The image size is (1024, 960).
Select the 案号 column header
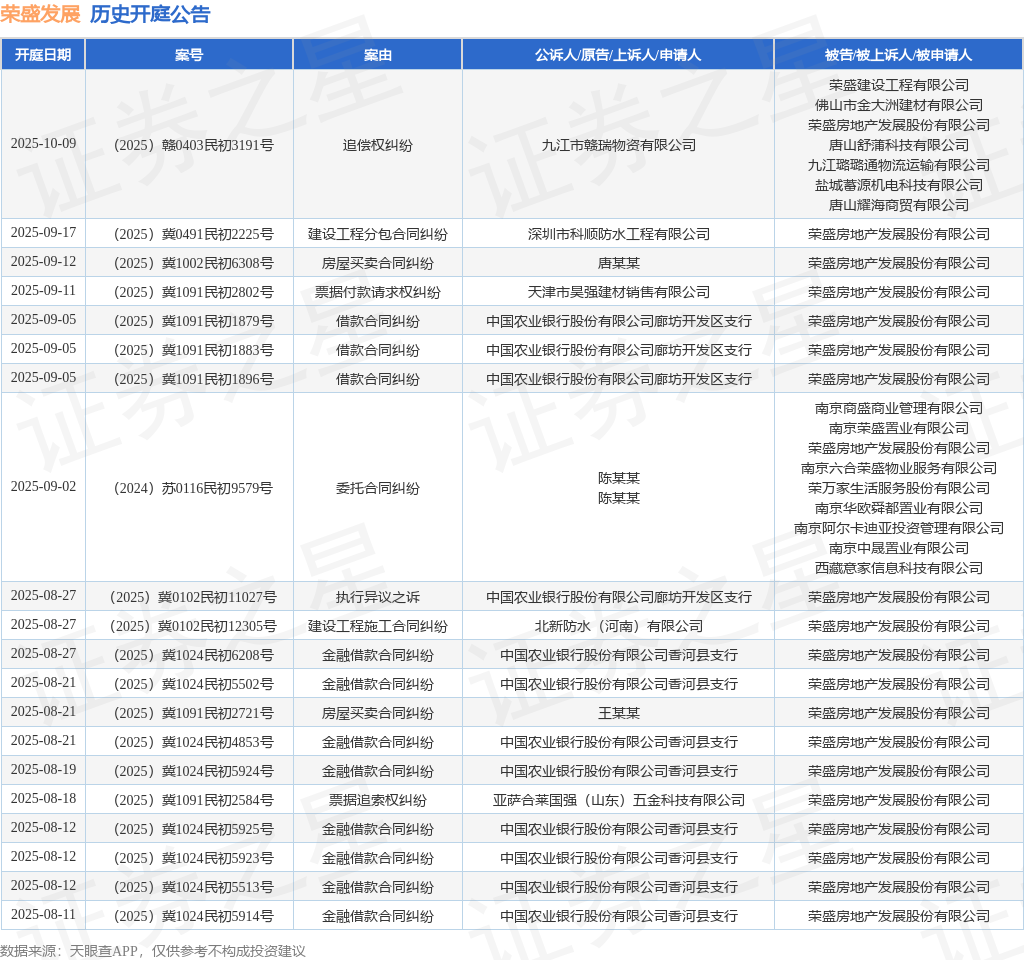189,55
